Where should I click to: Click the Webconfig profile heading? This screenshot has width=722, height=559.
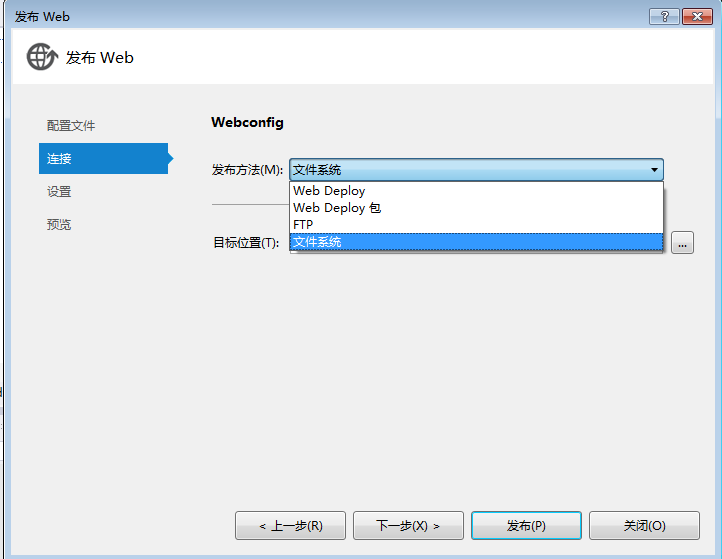click(x=247, y=122)
